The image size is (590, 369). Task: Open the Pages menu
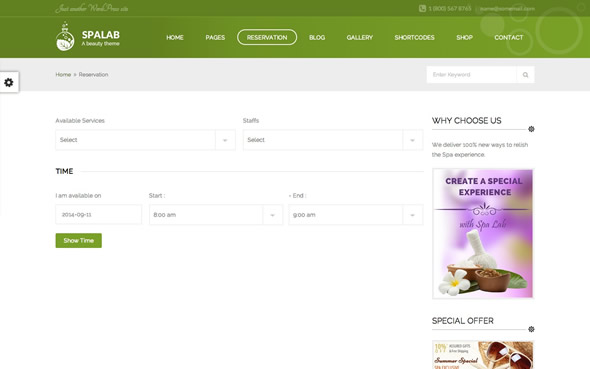215,38
